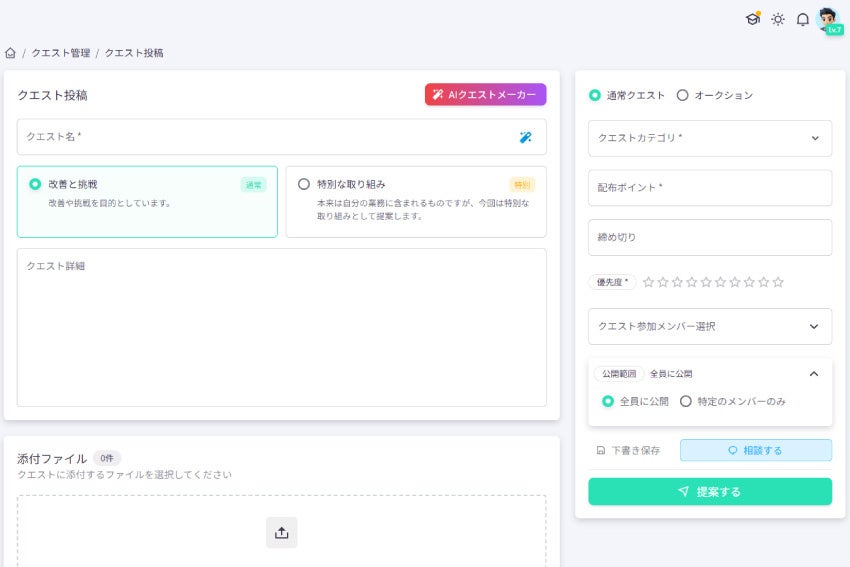Click the 添付ファイル heading

[x=52, y=459]
